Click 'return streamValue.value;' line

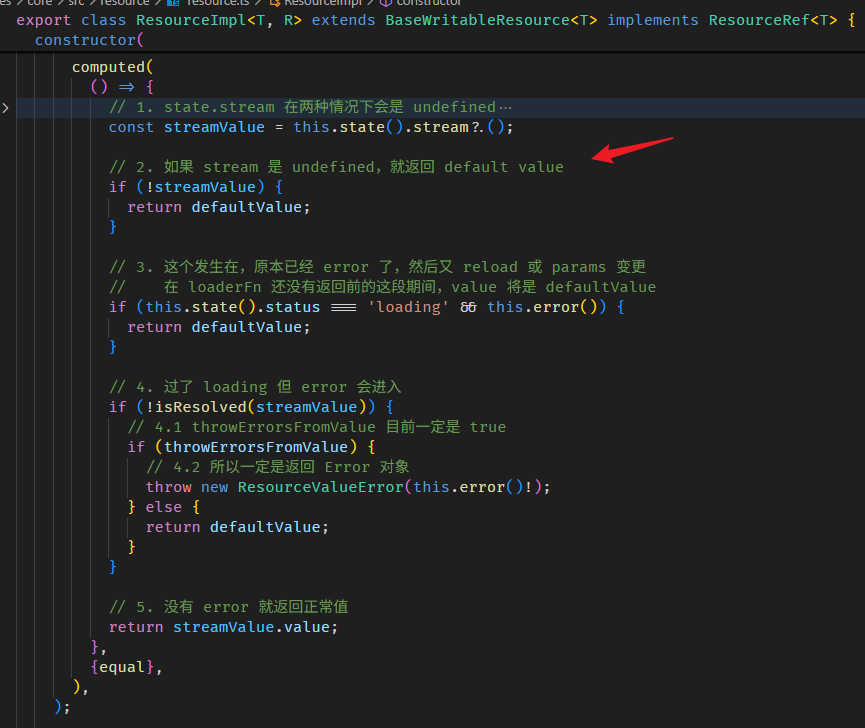click(223, 628)
